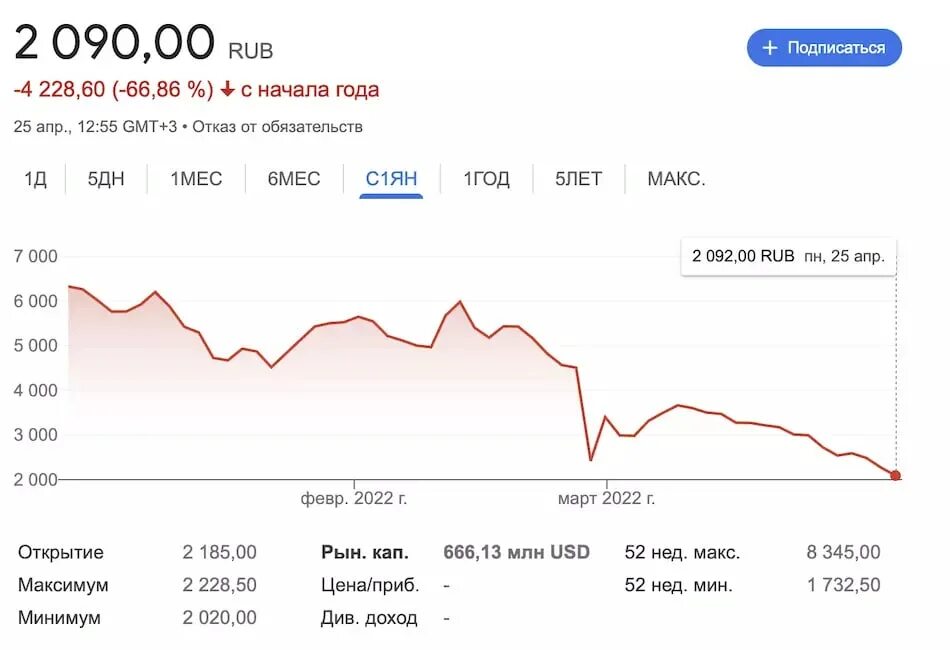Click the 52 нед. макс. value 8 345,00
950x650 pixels.
843,552
